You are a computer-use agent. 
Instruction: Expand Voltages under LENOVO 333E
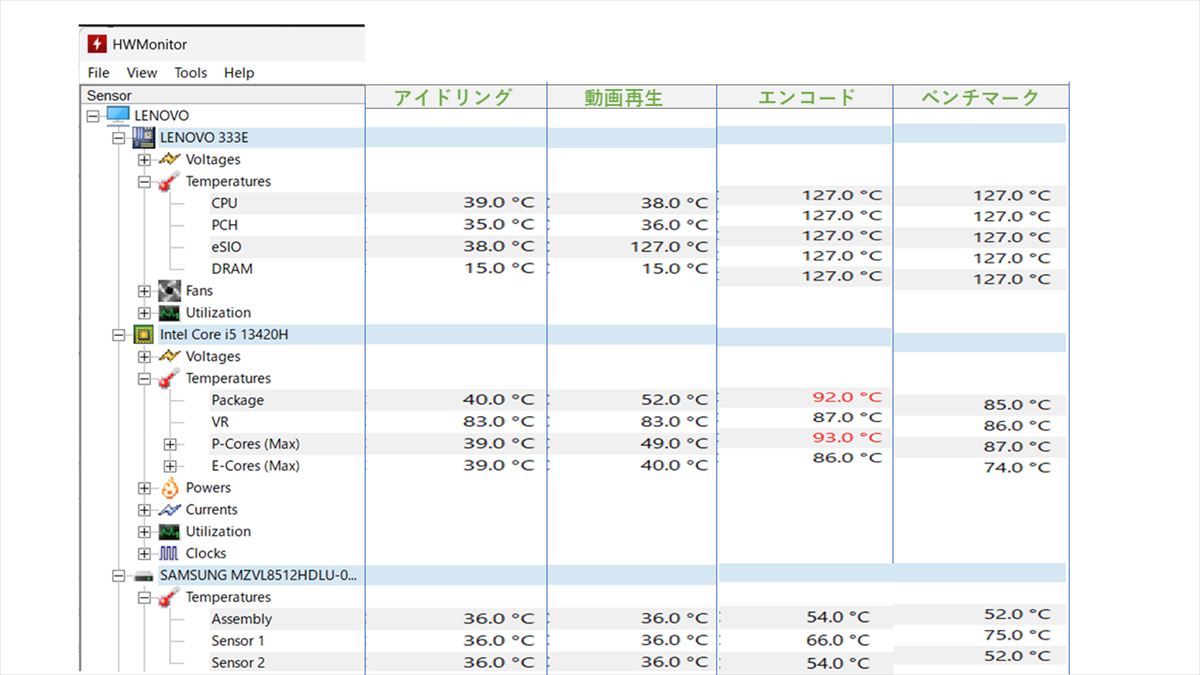(x=145, y=160)
